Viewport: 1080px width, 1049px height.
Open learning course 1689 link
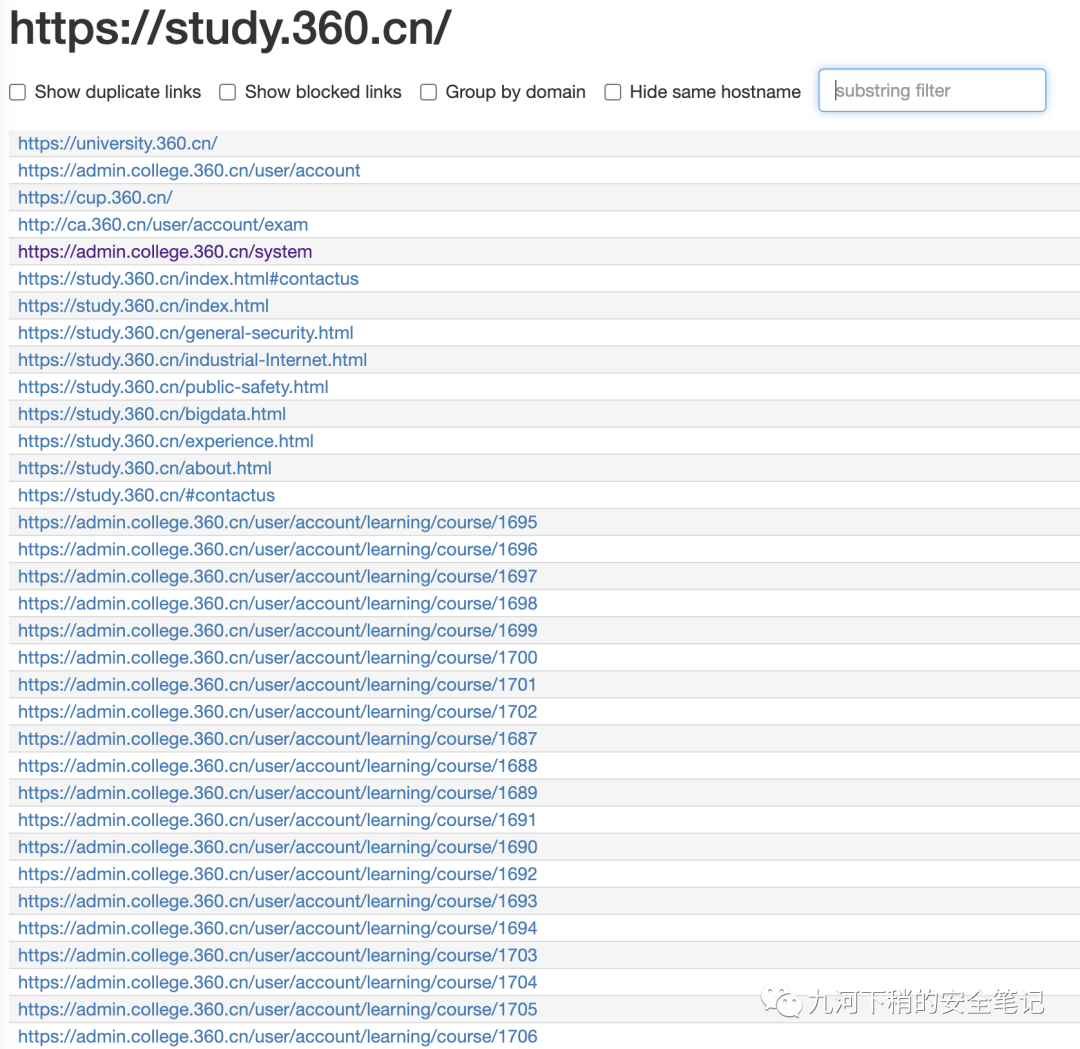(x=278, y=793)
